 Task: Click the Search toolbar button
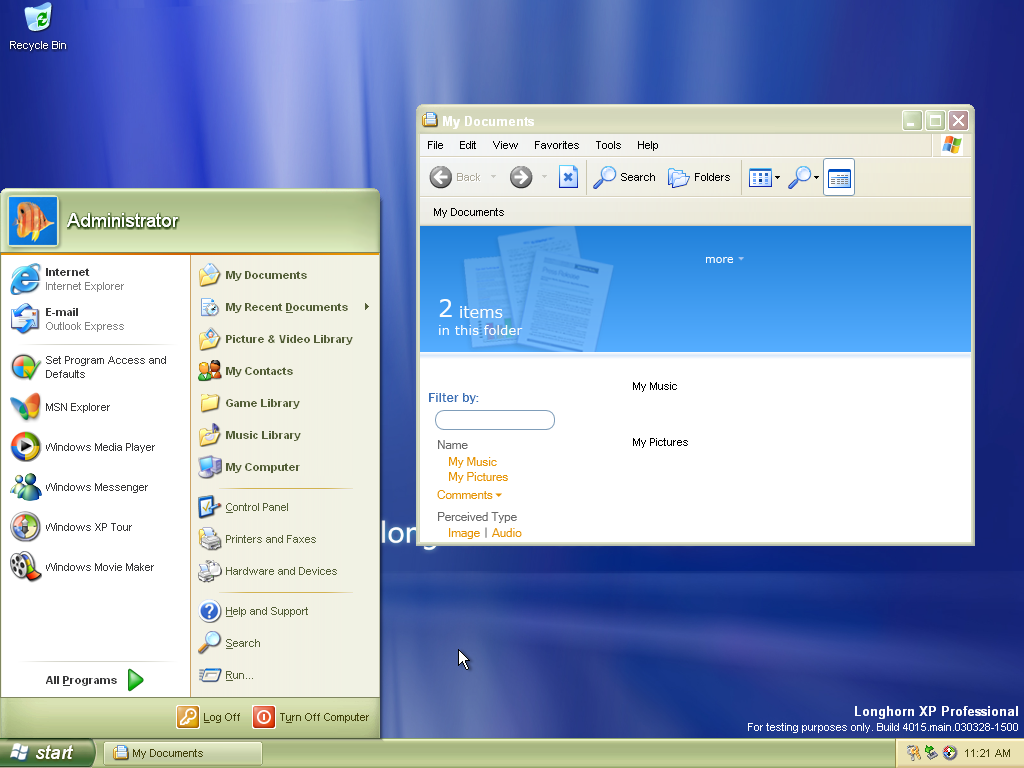[625, 177]
